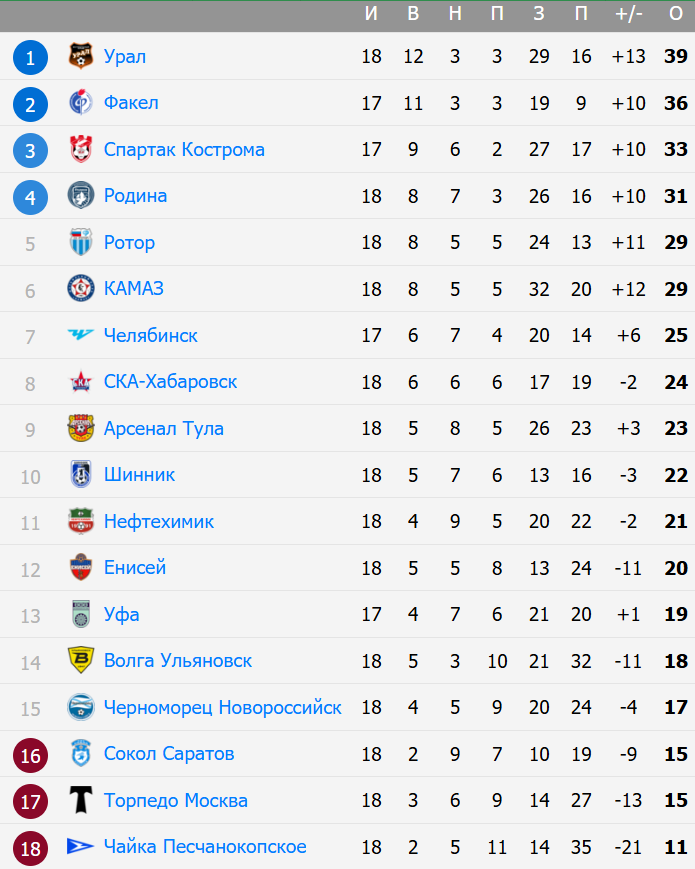Viewport: 695px width, 869px height.
Task: Click the +/- goal difference header
Action: click(x=629, y=14)
